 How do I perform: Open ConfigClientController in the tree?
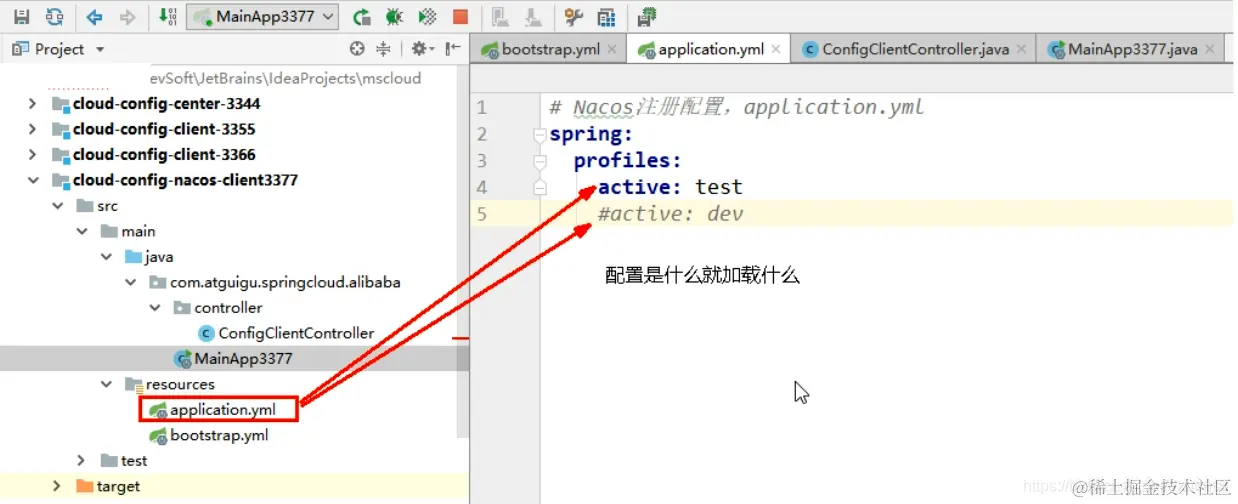pos(296,333)
